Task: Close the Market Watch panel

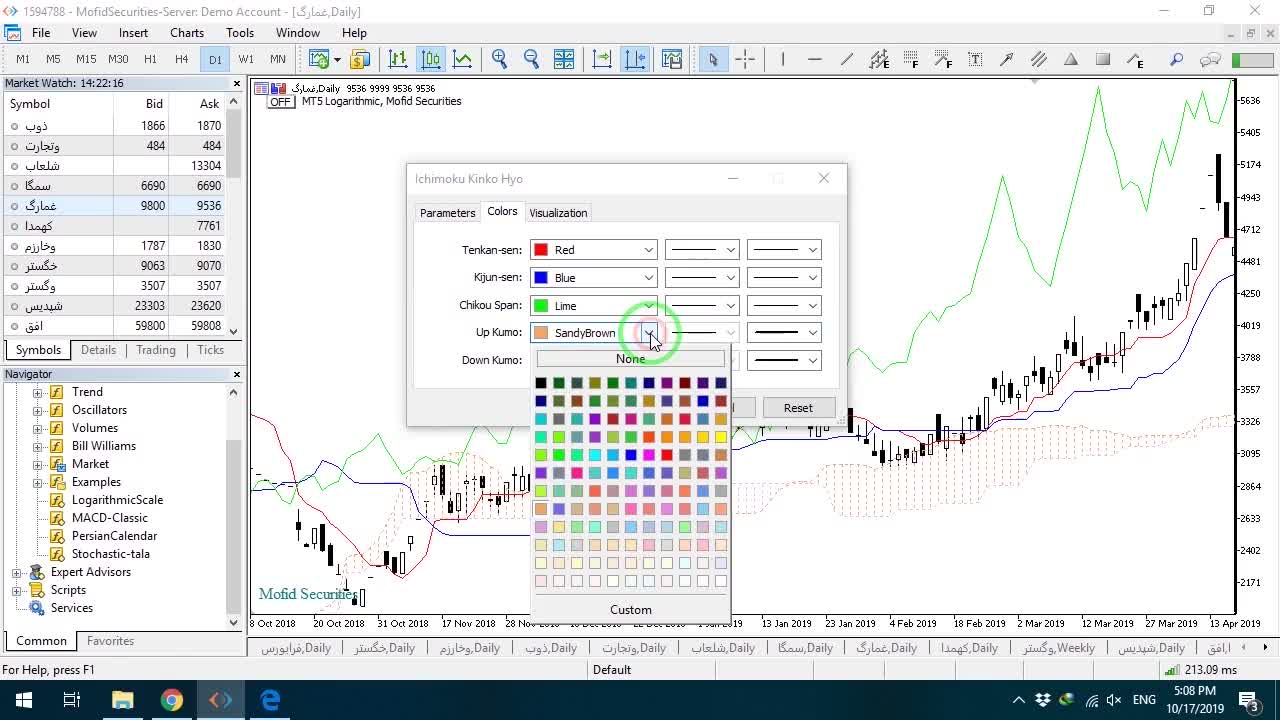Action: (237, 84)
